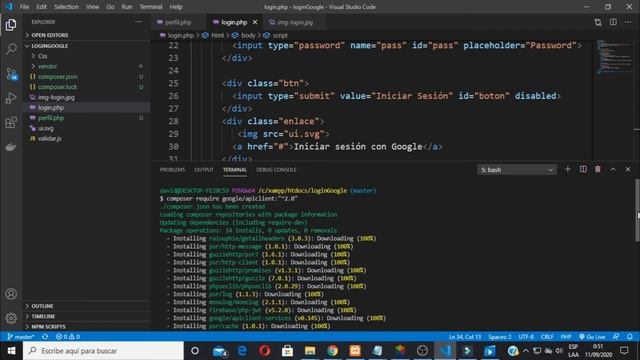Image resolution: width=640 pixels, height=360 pixels.
Task: Expand the vendor folder
Action: tap(47, 66)
